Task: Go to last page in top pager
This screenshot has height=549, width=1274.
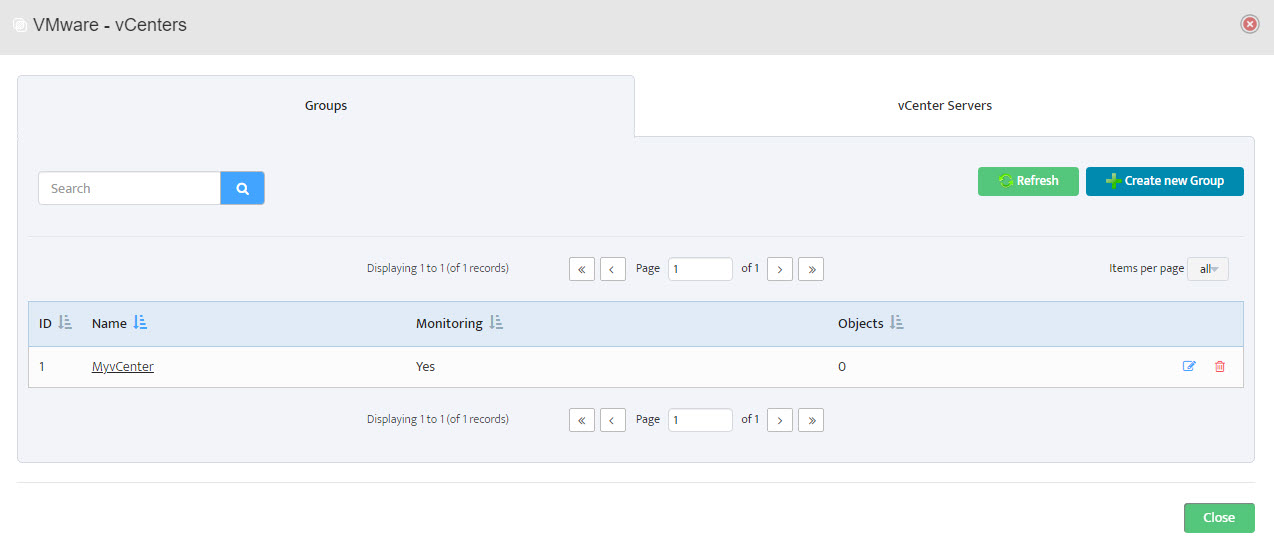Action: 811,269
